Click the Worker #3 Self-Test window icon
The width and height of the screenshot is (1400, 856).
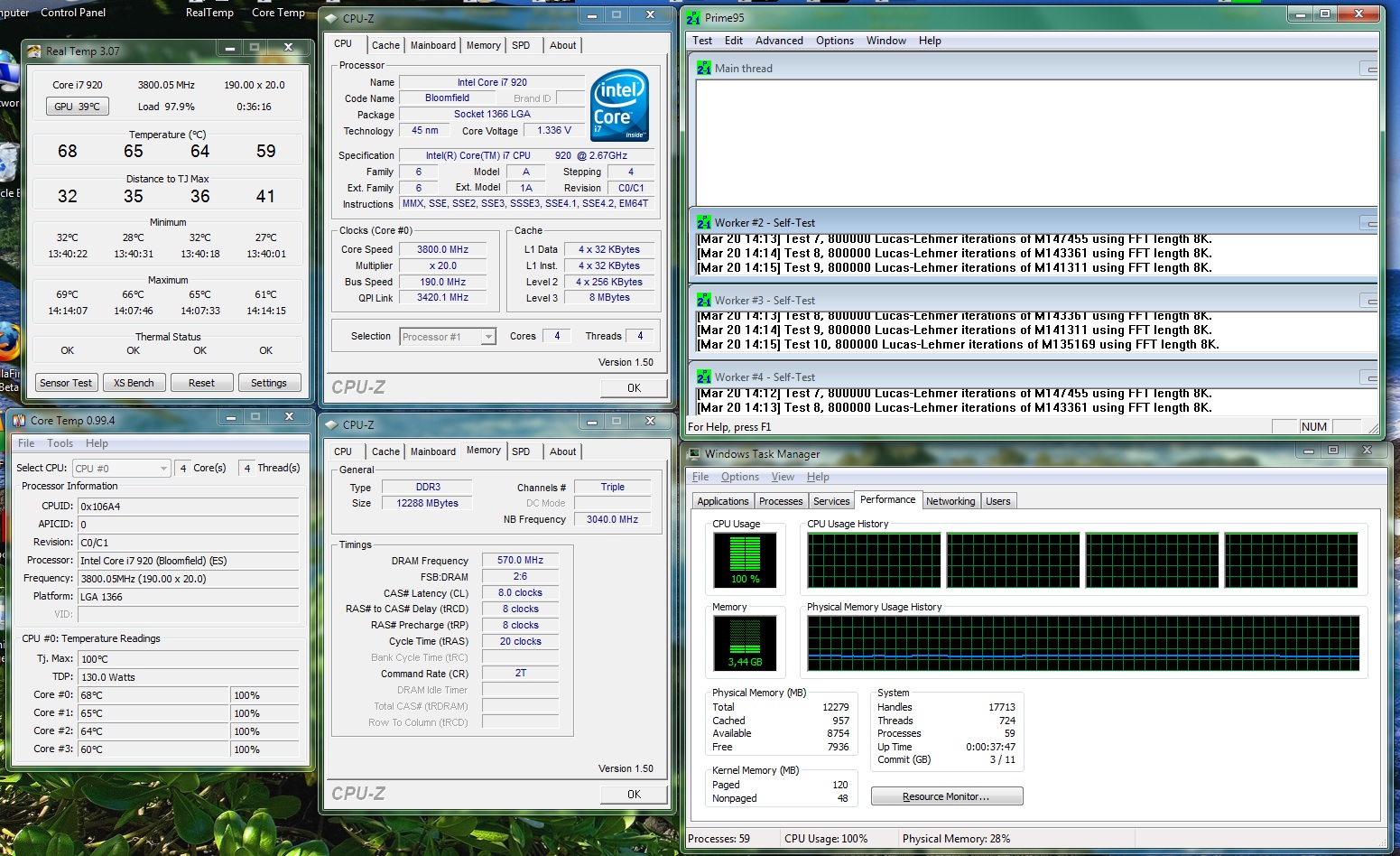click(x=704, y=300)
